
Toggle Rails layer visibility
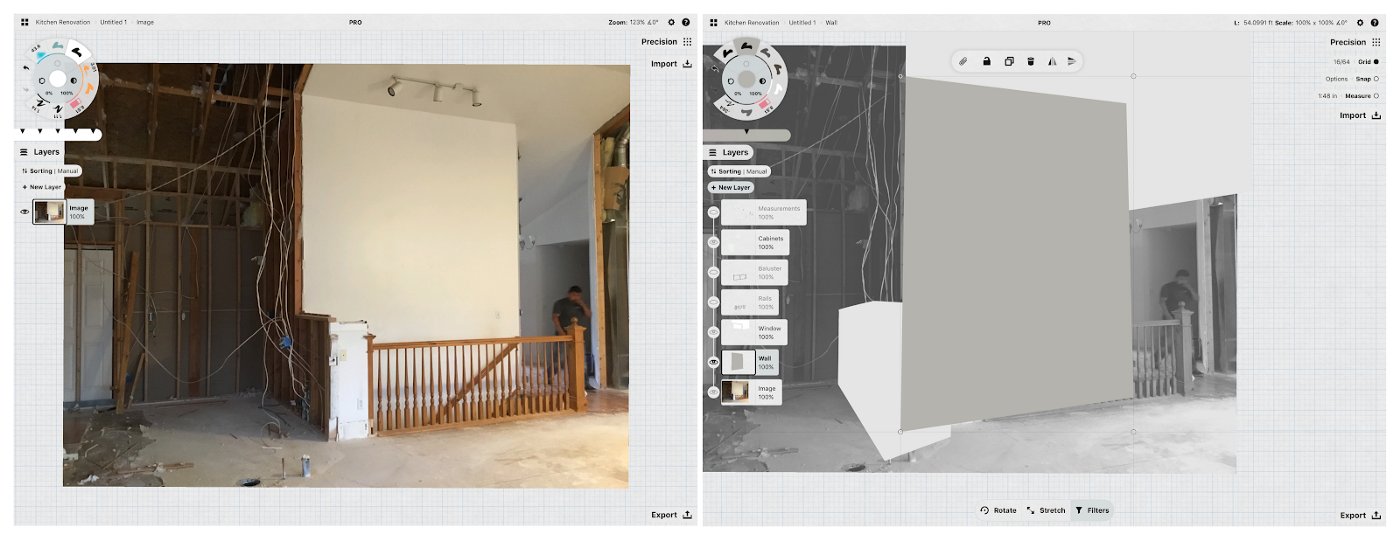[x=714, y=302]
